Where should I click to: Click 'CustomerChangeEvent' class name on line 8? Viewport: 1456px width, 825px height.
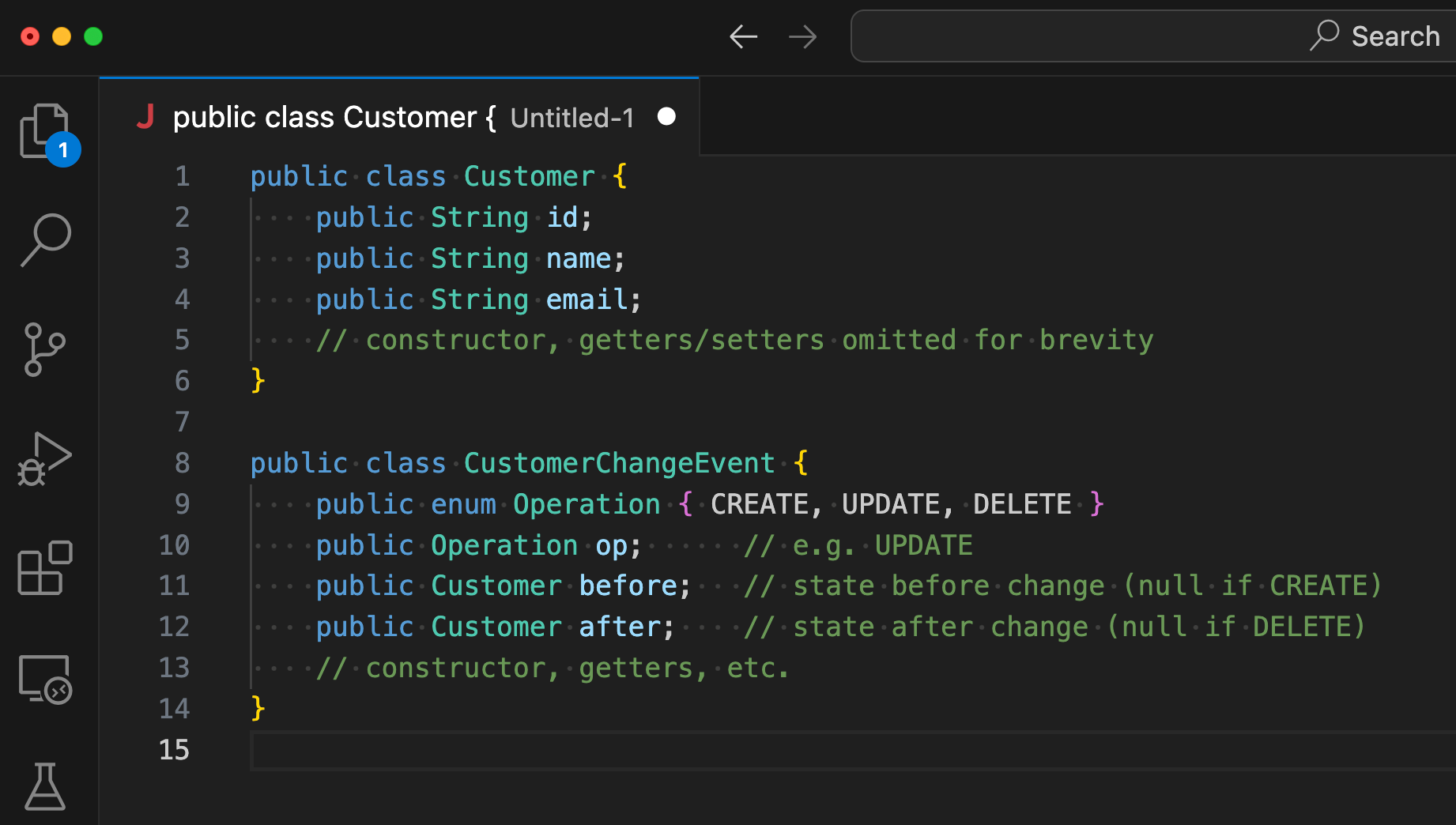[619, 463]
